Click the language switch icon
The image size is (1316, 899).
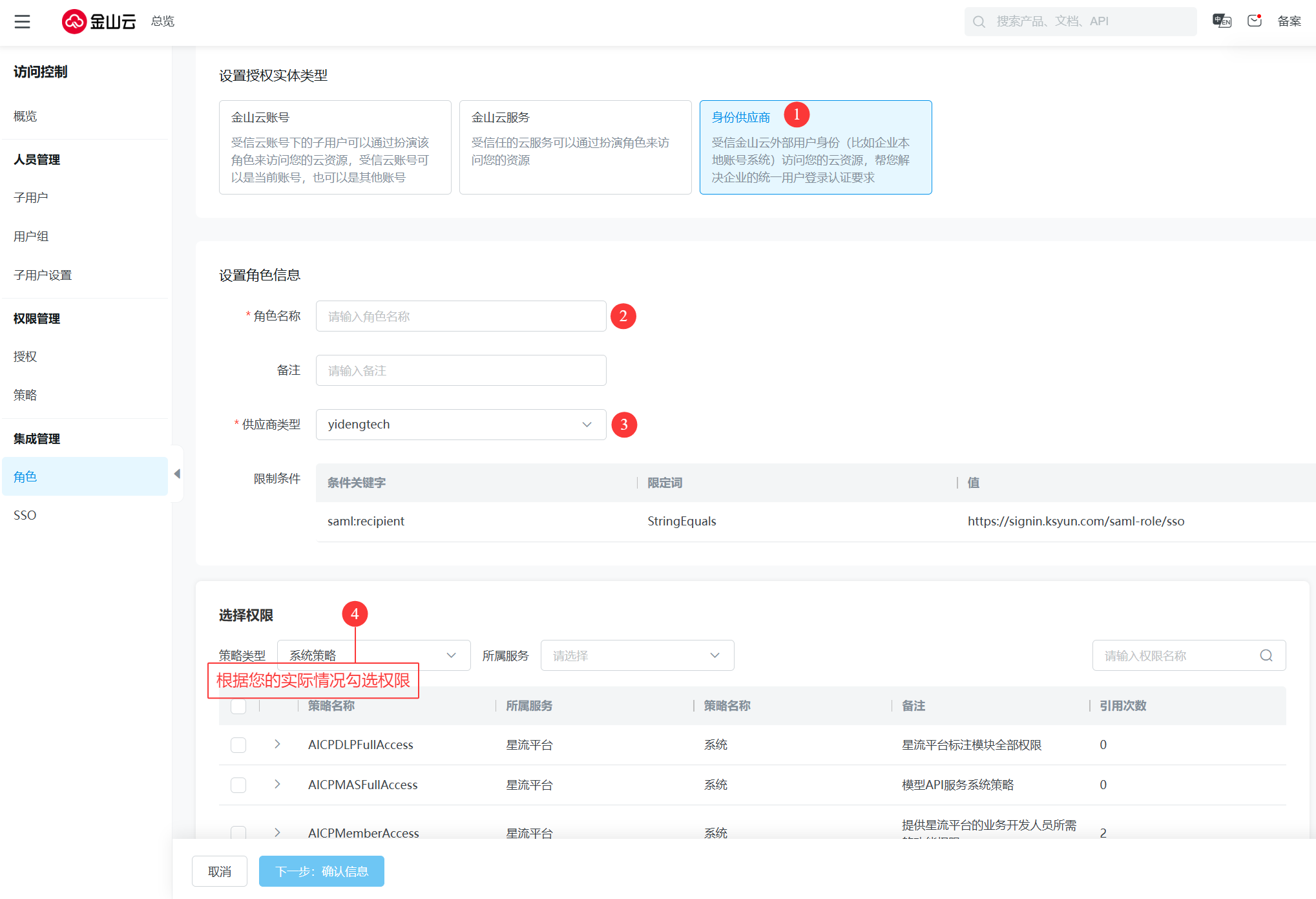[x=1221, y=21]
